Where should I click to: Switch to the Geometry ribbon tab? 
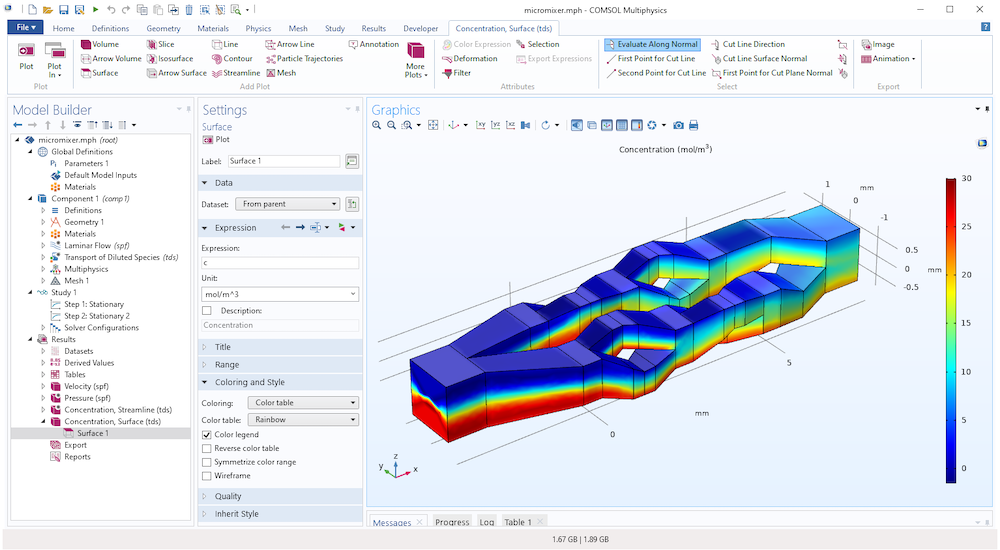pos(163,28)
